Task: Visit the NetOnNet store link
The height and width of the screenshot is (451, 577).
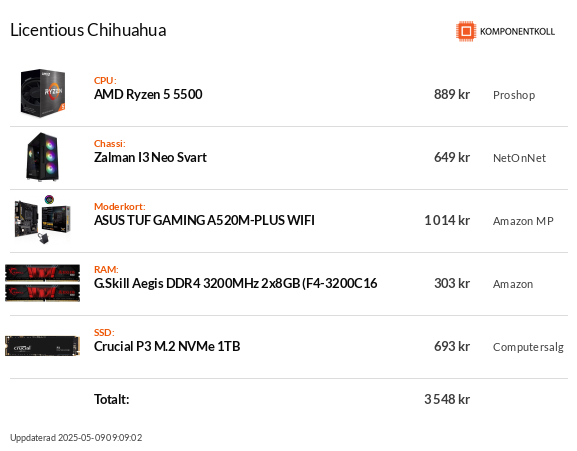Action: coord(519,158)
